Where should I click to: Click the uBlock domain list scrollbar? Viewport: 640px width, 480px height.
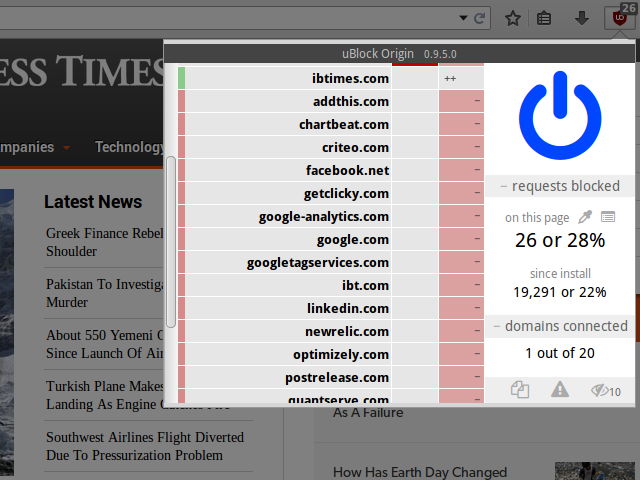(171, 242)
